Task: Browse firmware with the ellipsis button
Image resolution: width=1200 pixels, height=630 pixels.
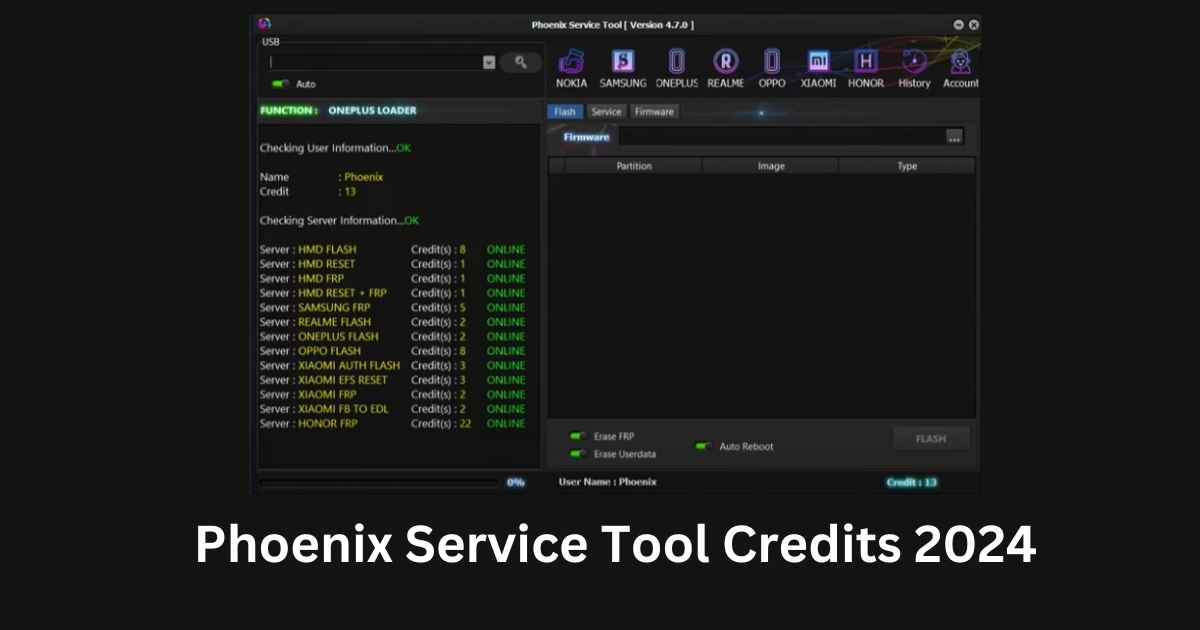Action: 954,137
